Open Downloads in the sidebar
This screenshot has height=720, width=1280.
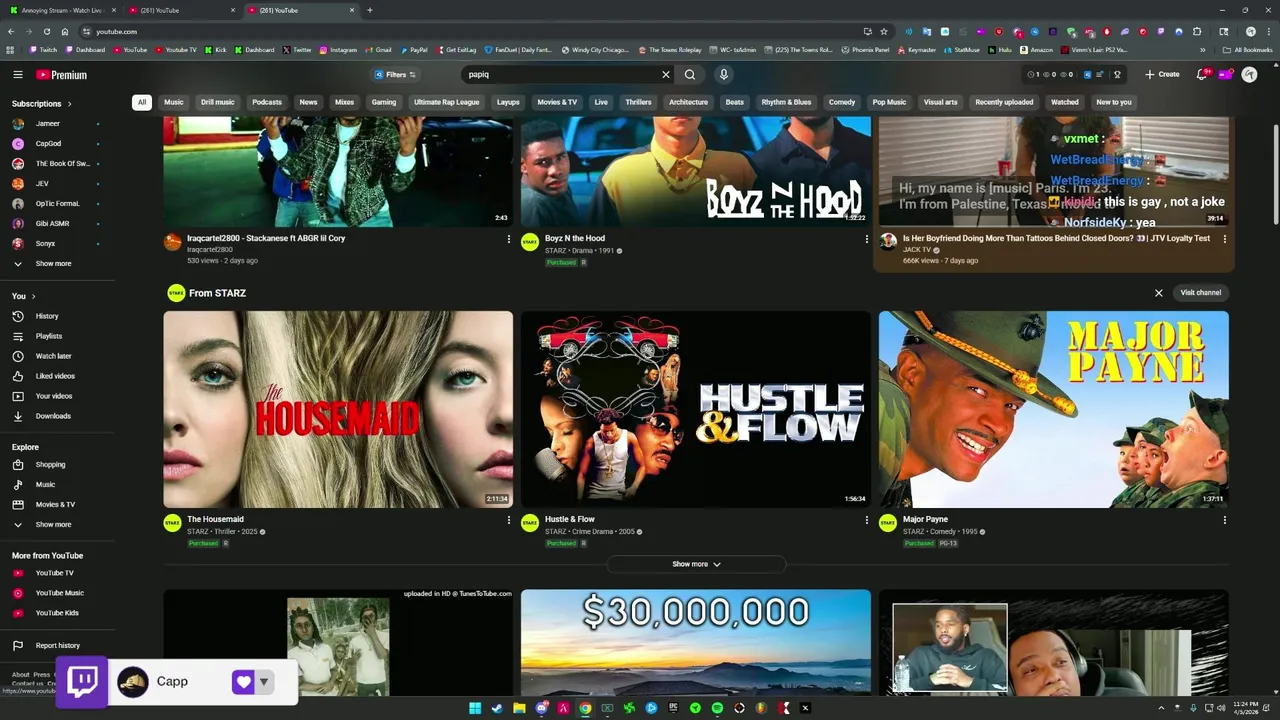click(x=53, y=416)
